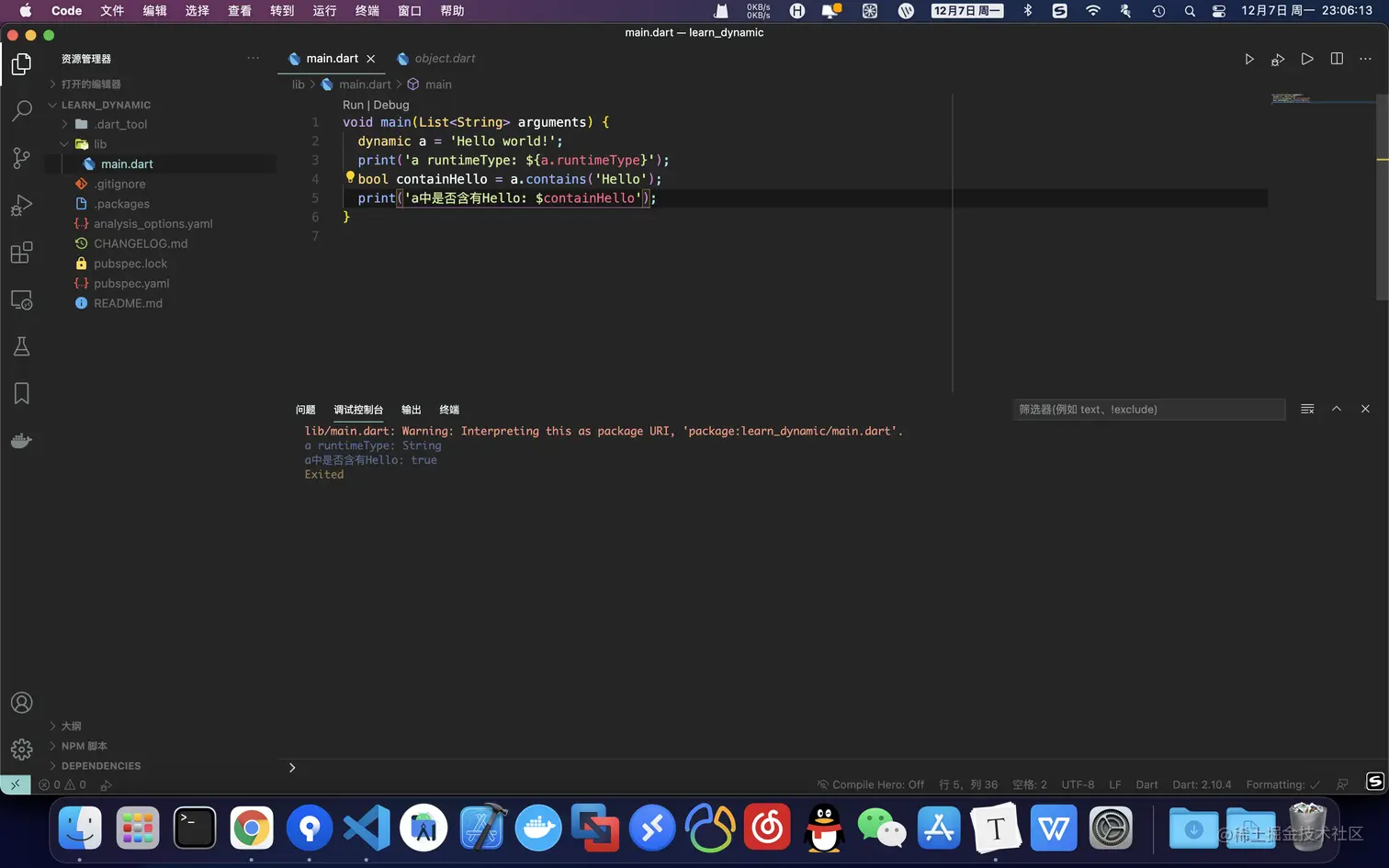Viewport: 1389px width, 868px height.
Task: Click the Debug code lens link
Action: click(391, 105)
